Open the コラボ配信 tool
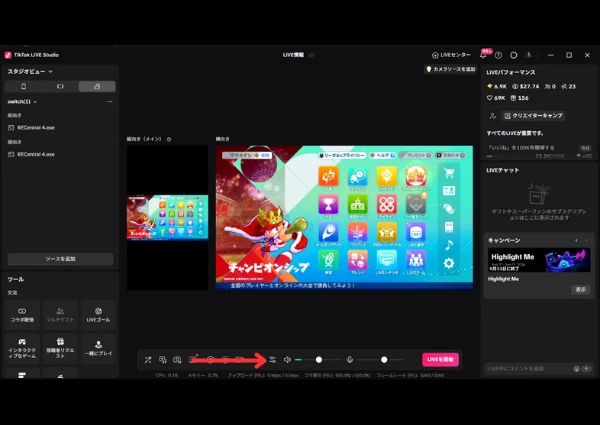 [x=22, y=315]
